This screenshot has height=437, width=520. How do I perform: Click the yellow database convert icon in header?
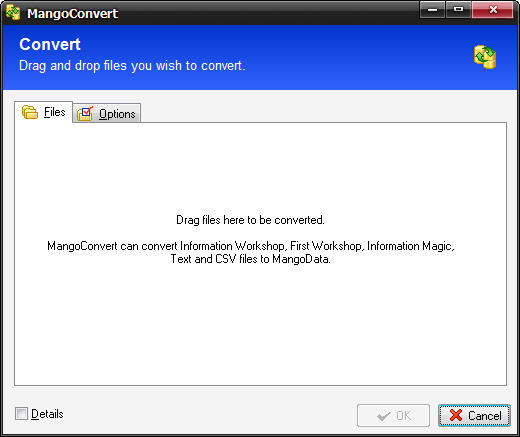click(485, 57)
